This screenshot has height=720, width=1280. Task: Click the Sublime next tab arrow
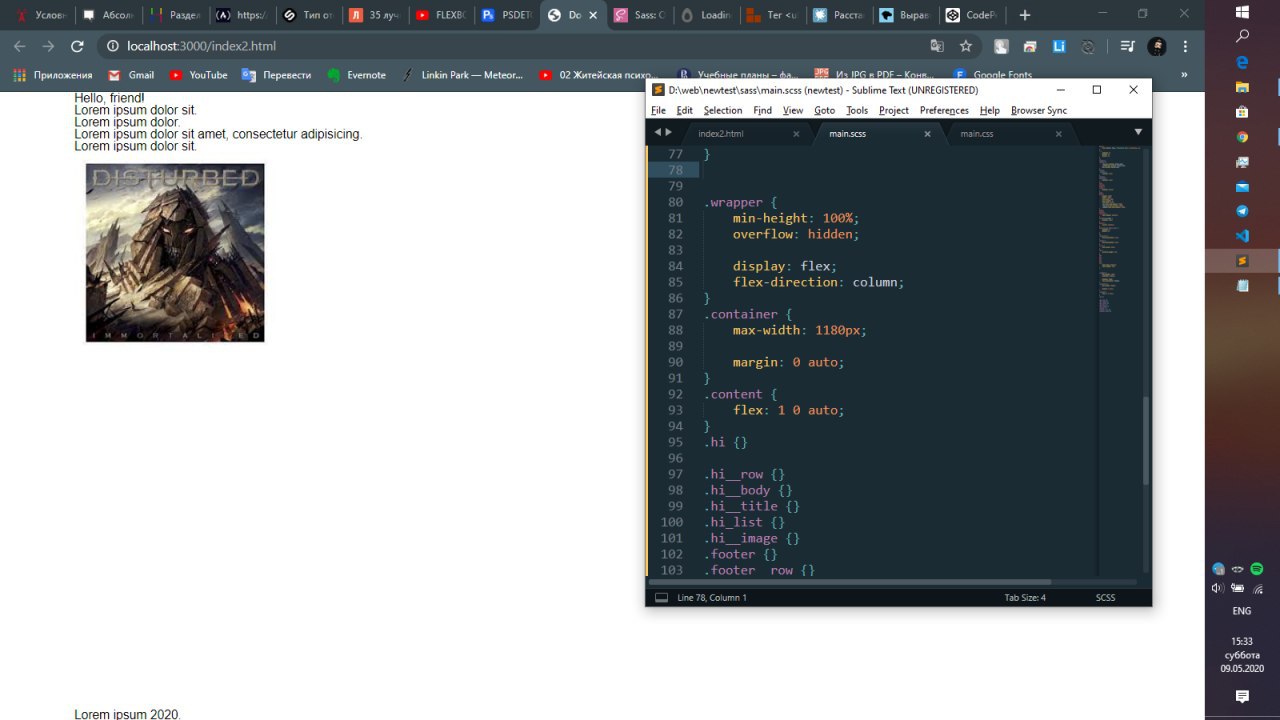(669, 132)
